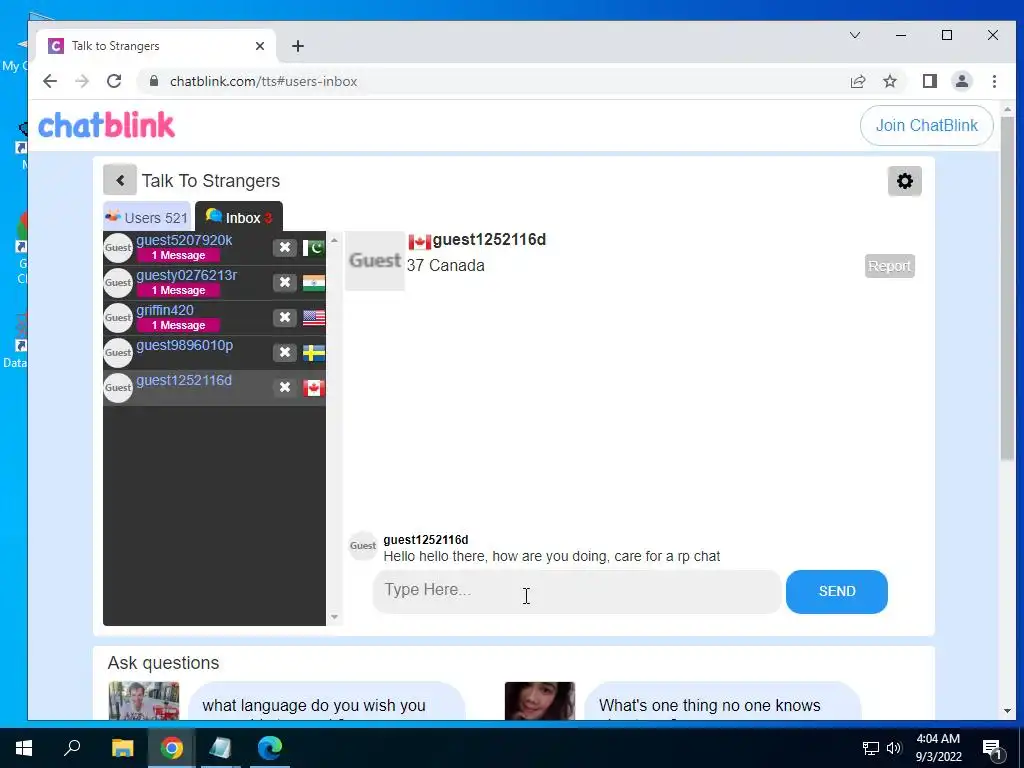
Task: Open Windows taskbar search
Action: 72,748
